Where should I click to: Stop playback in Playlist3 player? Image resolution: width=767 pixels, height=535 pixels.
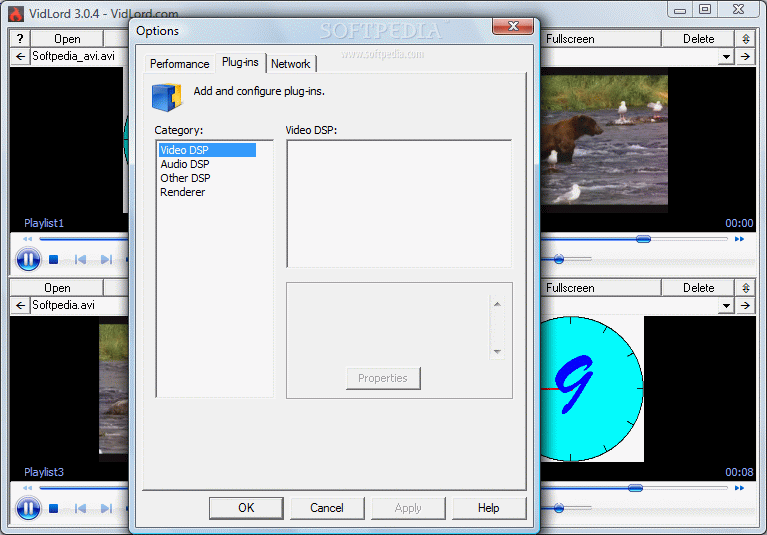54,509
